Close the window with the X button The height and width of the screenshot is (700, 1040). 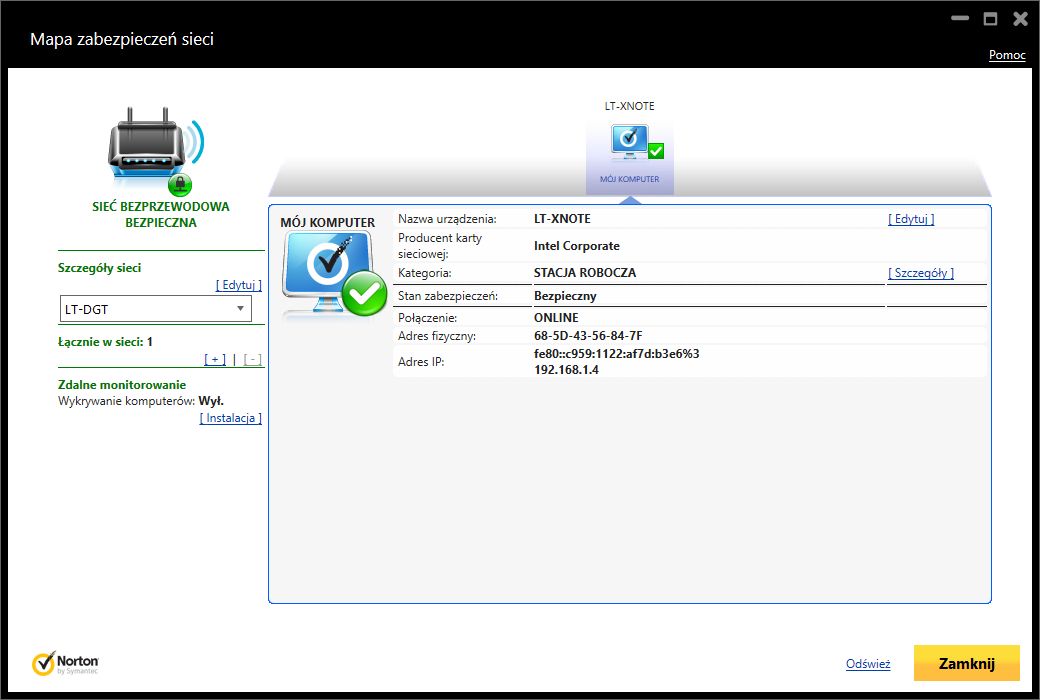(1021, 19)
